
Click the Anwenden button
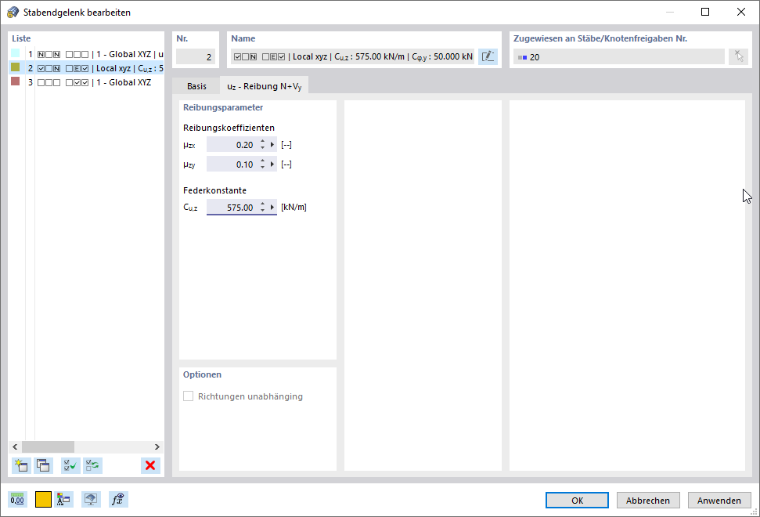click(x=719, y=501)
